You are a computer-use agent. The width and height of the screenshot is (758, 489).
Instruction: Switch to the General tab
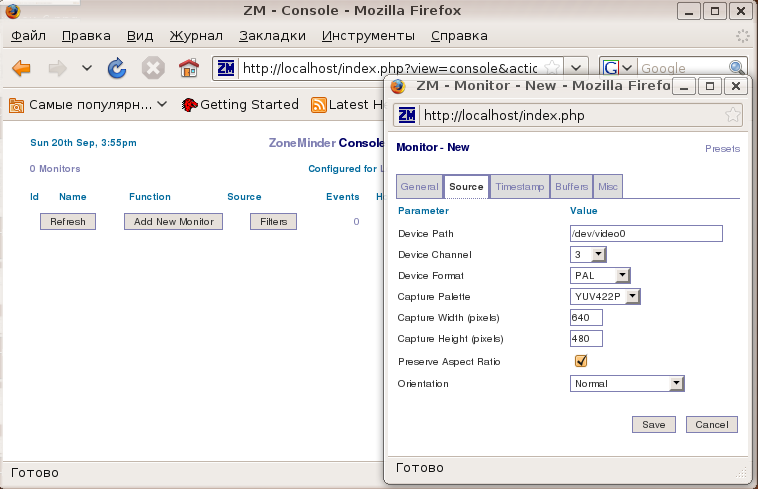[419, 187]
